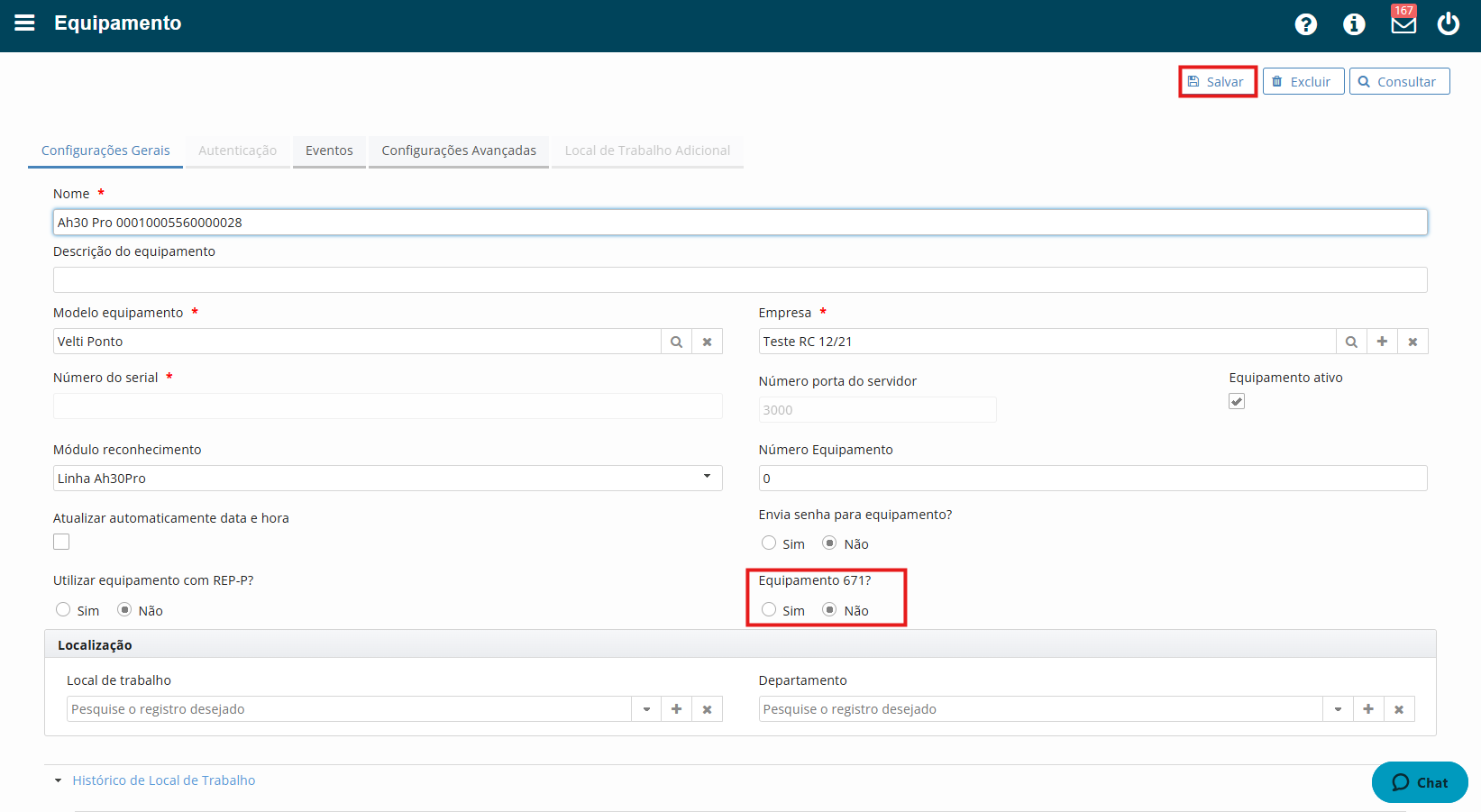Switch to Local de Trabalho Adicional tab
This screenshot has height=812, width=1481.
(x=647, y=151)
